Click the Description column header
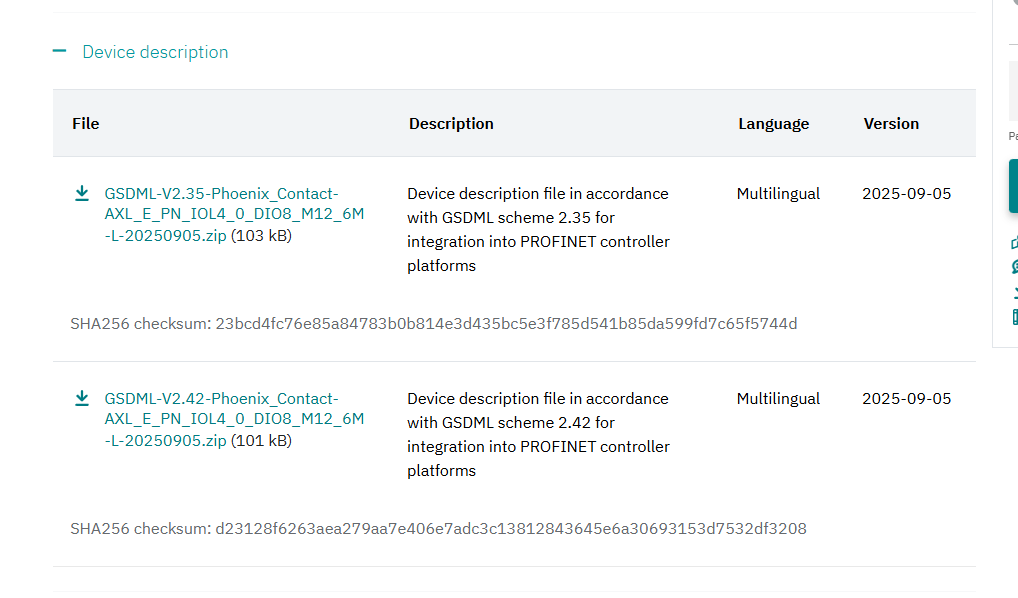This screenshot has width=1018, height=598. coord(451,124)
